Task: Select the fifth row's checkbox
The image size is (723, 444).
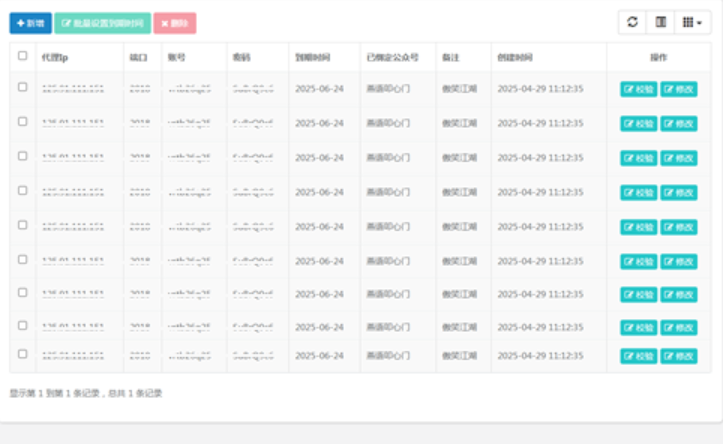Action: click(23, 226)
